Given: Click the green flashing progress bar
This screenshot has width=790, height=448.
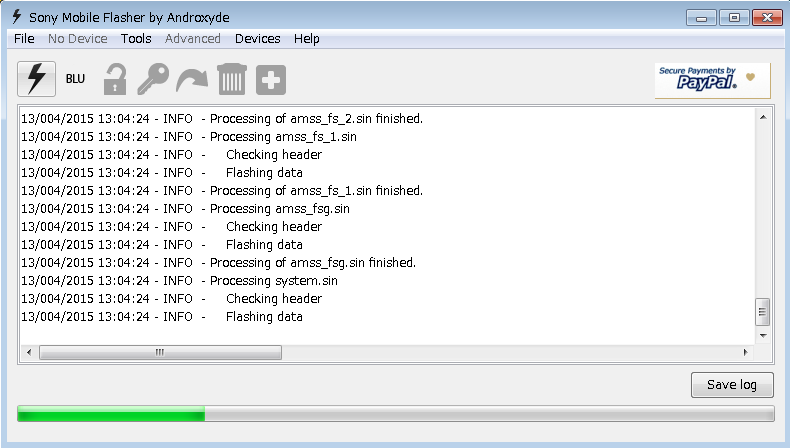Looking at the screenshot, I should tap(396, 414).
